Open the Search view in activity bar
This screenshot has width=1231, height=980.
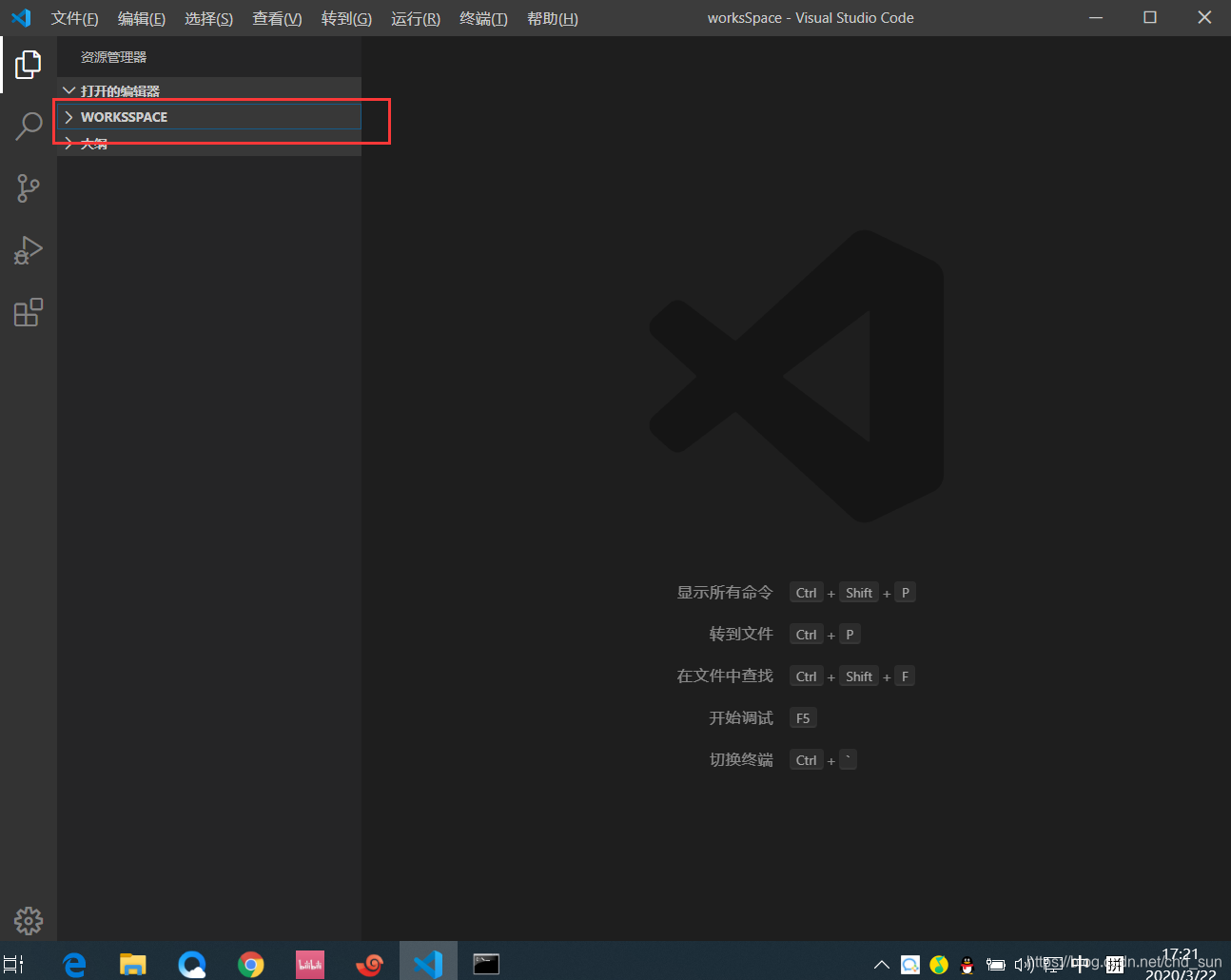click(29, 126)
